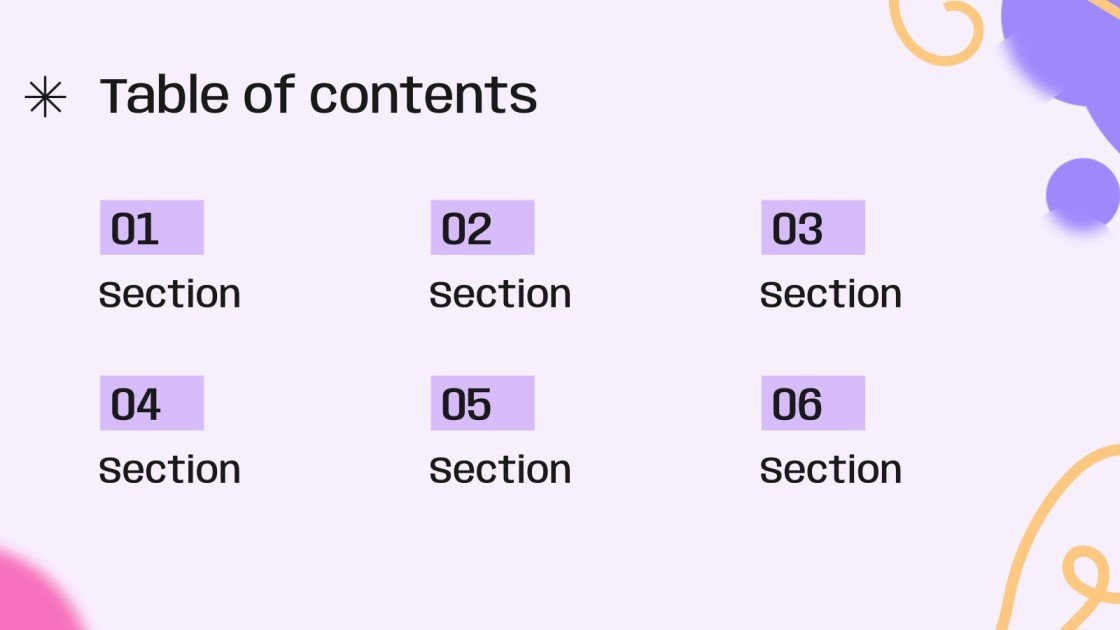Screen dimensions: 1120x630
Task: Click the 01 number box
Action: point(151,228)
